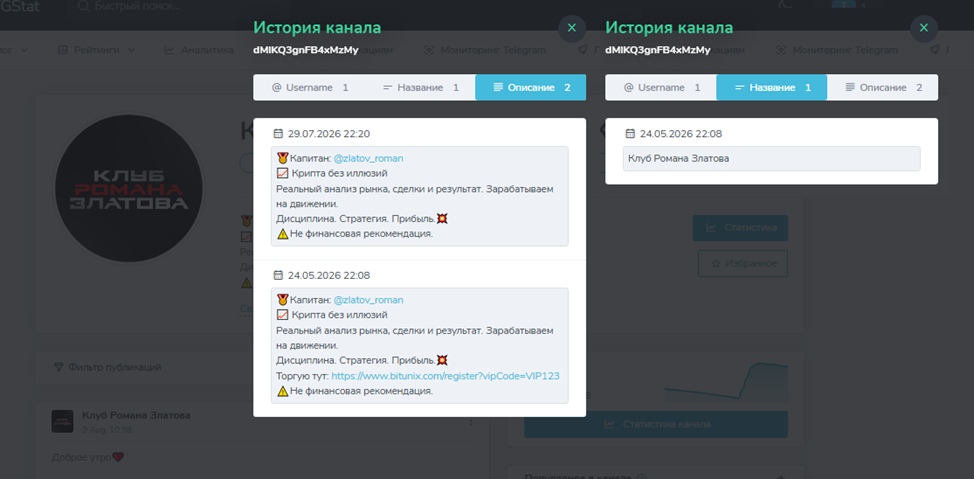This screenshot has width=974, height=479.
Task: Add channel to Избранное
Action: 743,263
